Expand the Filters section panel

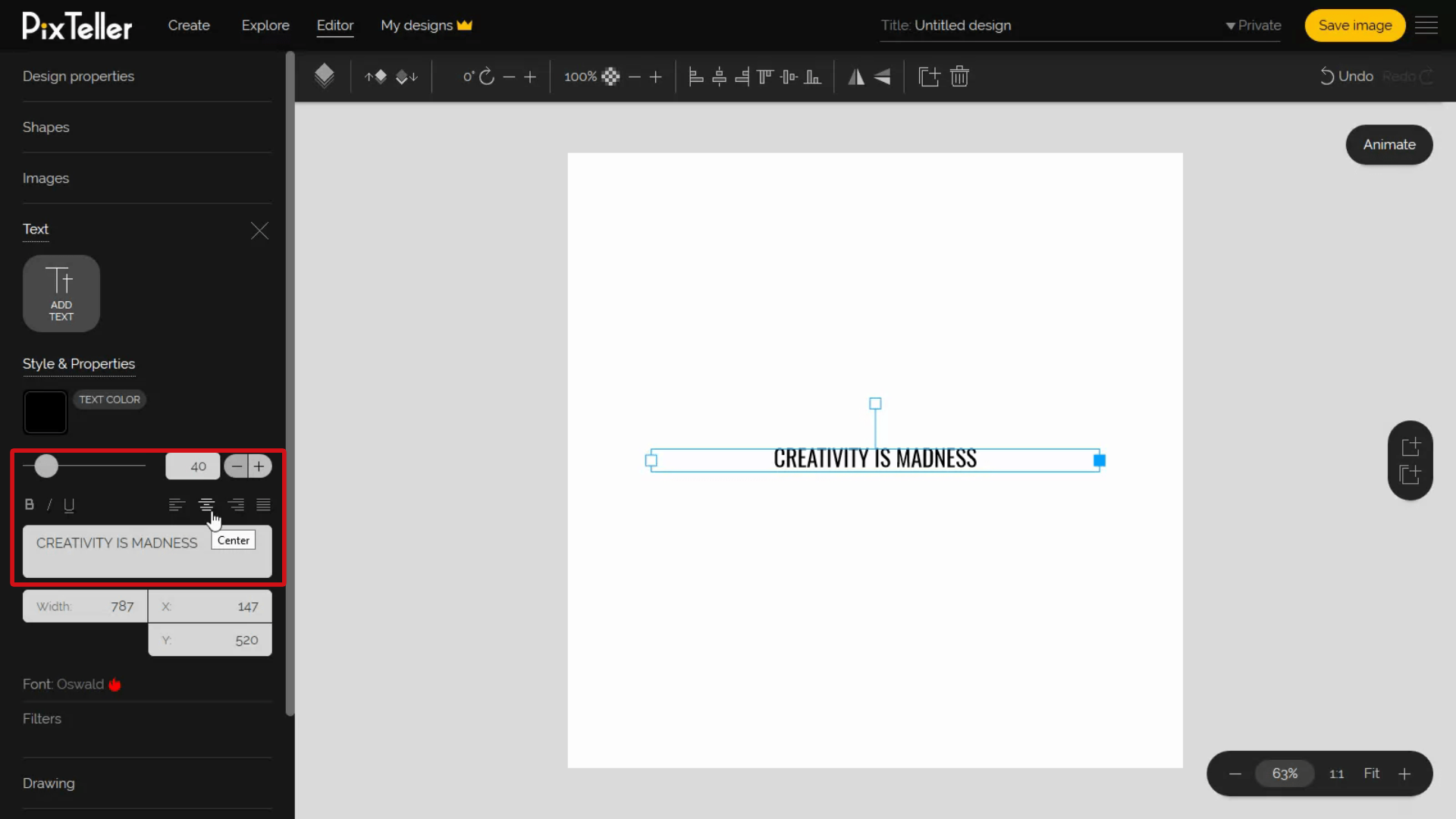[42, 718]
